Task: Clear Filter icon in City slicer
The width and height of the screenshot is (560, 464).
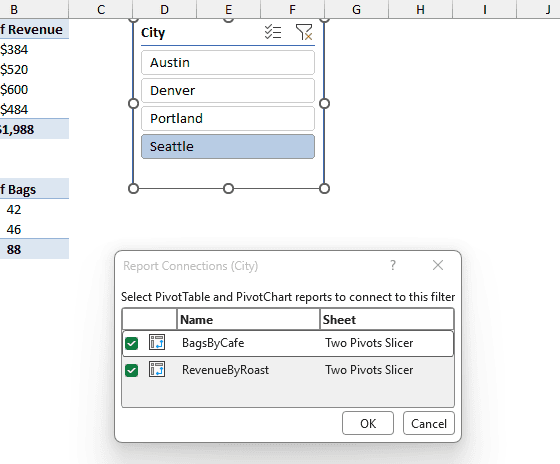Action: 304,32
